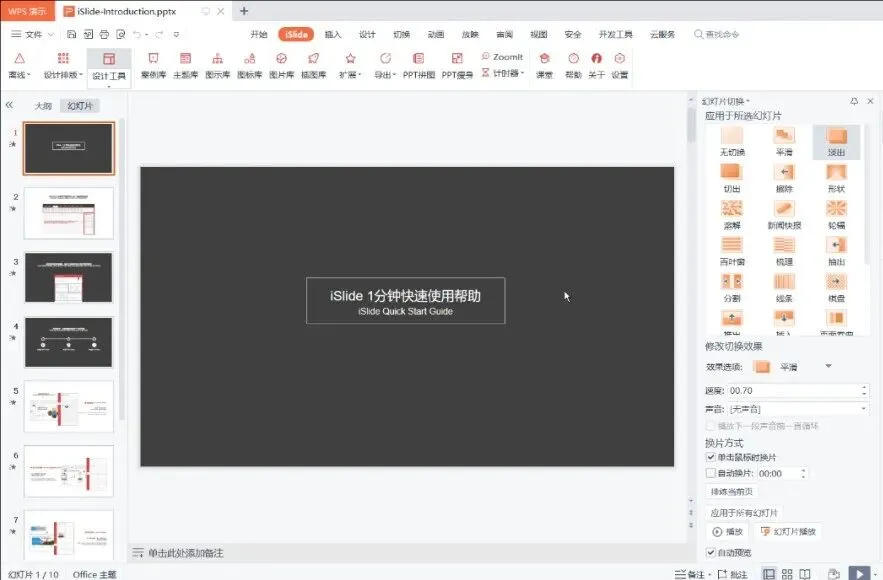Open the 案例库 case library
Image resolution: width=883 pixels, height=580 pixels.
pyautogui.click(x=153, y=65)
